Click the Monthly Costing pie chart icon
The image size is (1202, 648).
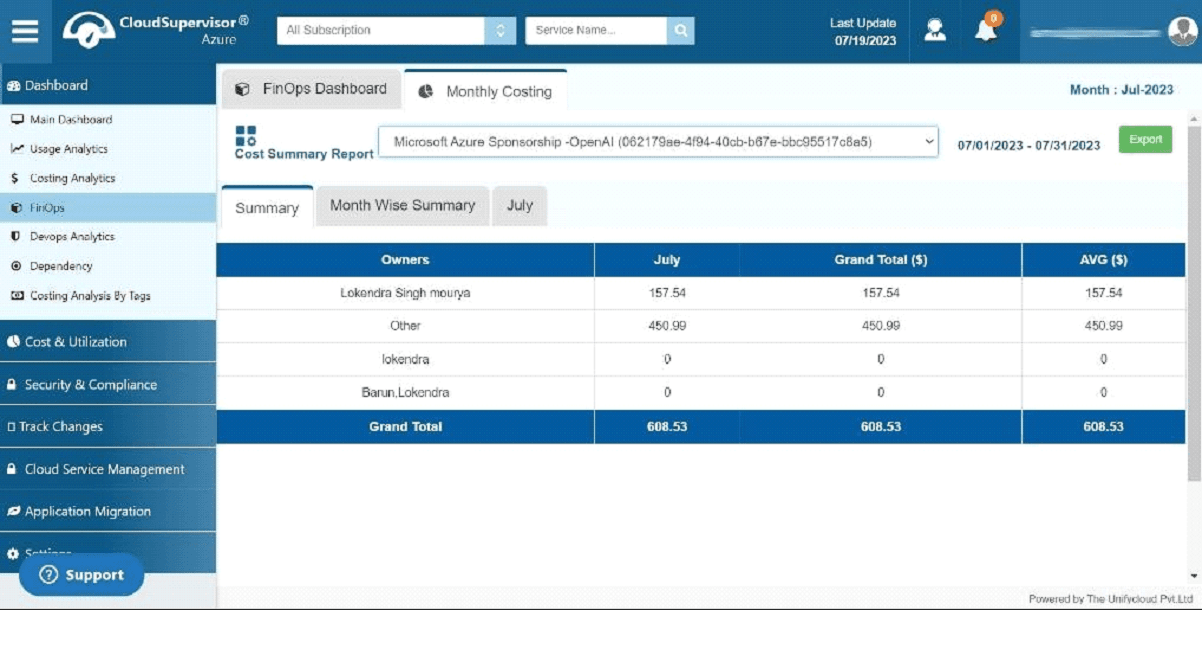[426, 92]
